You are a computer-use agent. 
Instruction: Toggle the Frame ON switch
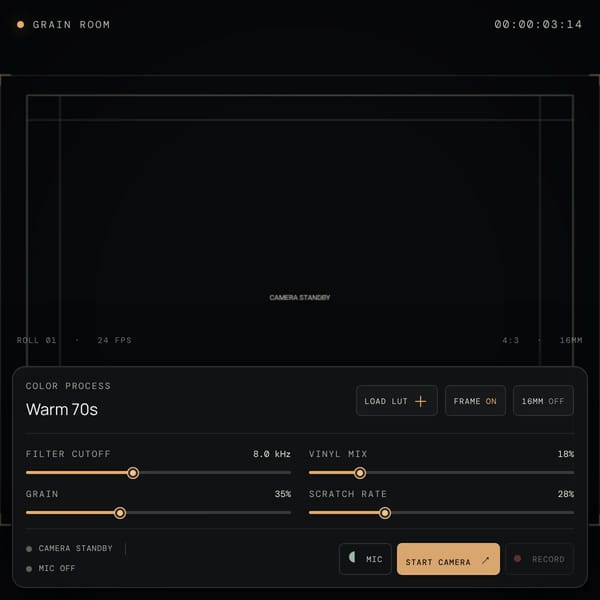click(475, 401)
